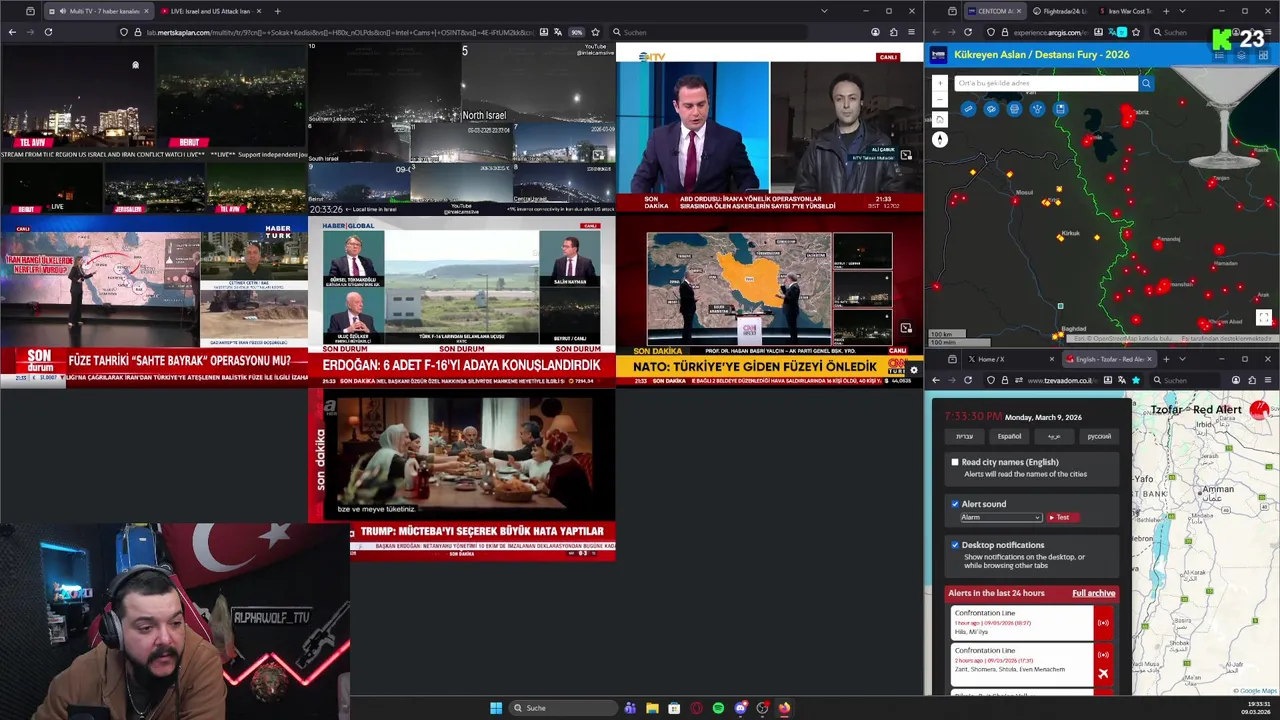This screenshot has width=1280, height=720.
Task: Switch to the Iran War Cost tab
Action: pos(1124,11)
